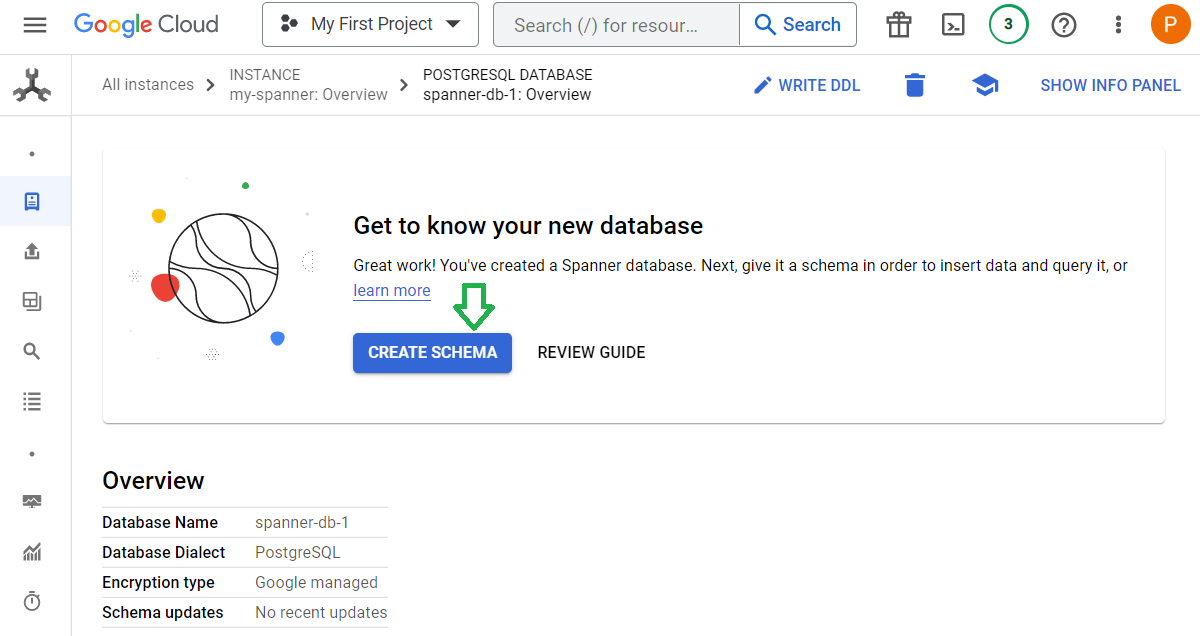Click the CREATE SCHEMA button
Screen dimensions: 1200x636
coord(432,352)
